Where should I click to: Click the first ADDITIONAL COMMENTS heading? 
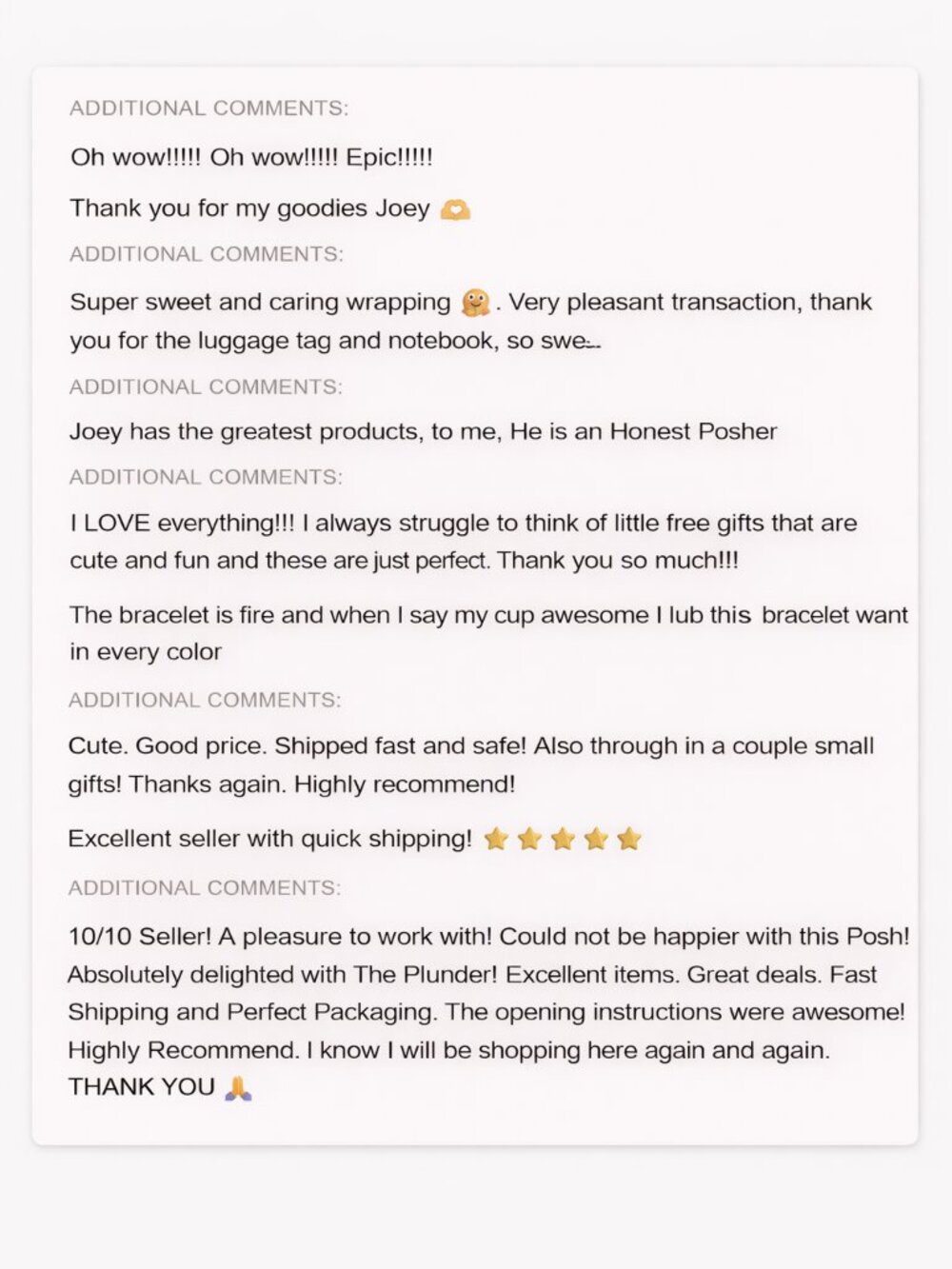208,109
